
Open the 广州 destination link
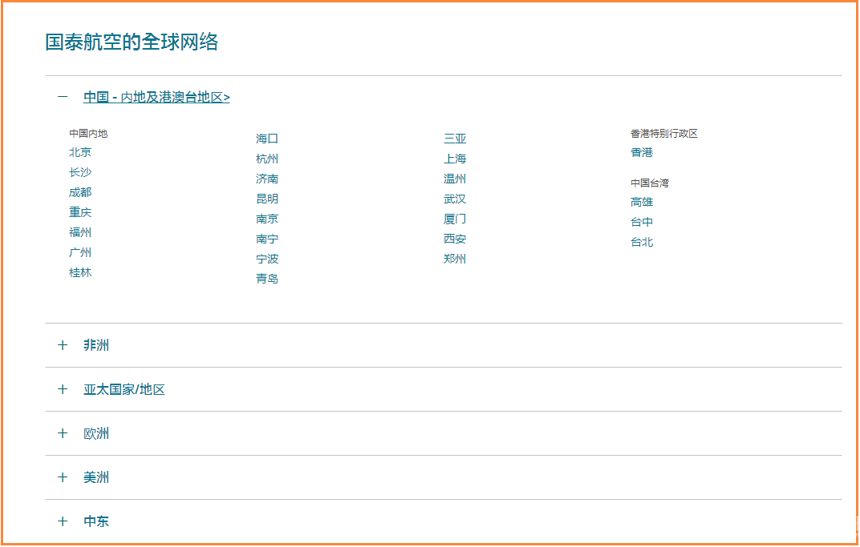80,252
